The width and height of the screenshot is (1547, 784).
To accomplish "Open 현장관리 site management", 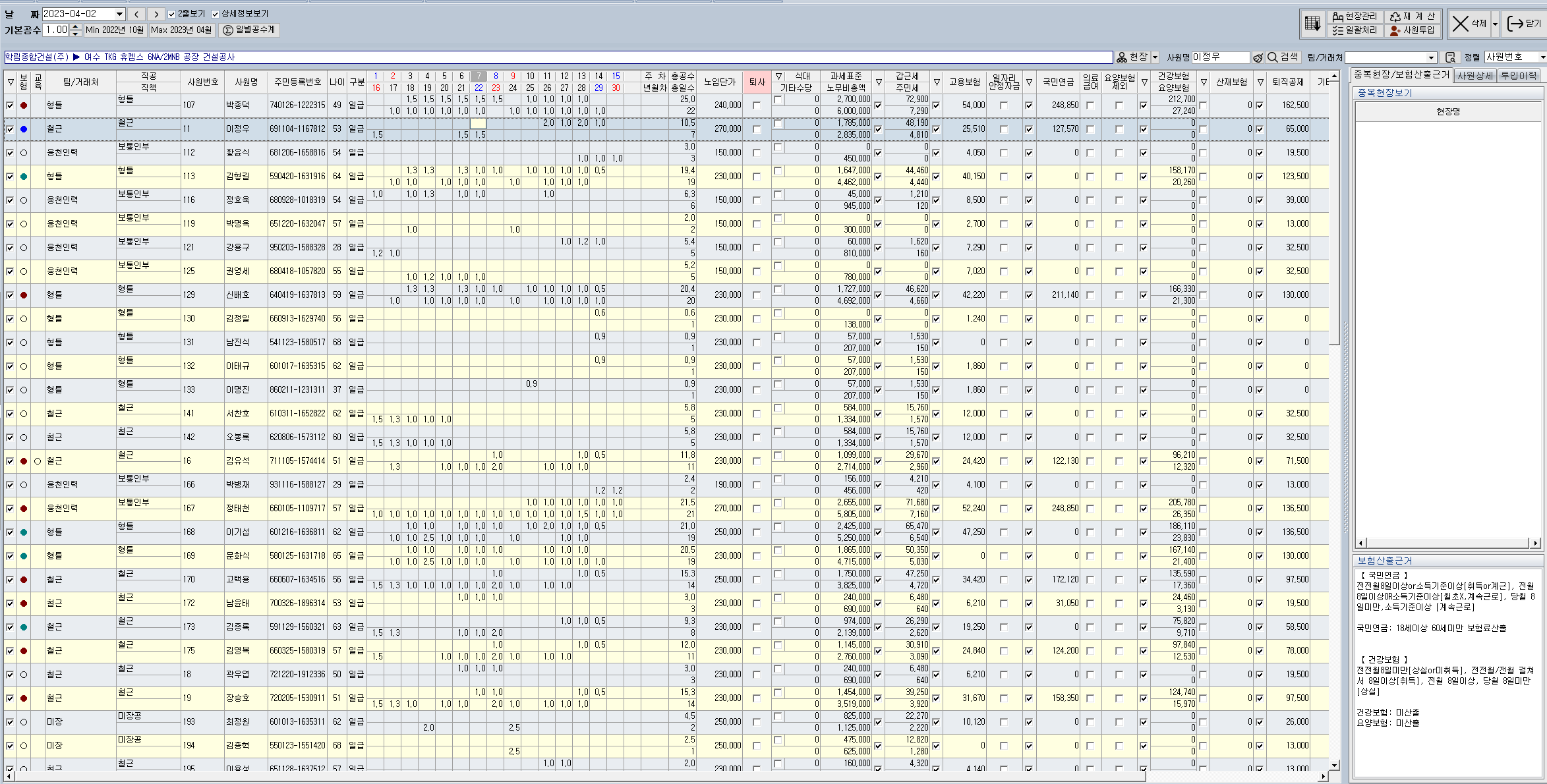I will pos(1355,16).
